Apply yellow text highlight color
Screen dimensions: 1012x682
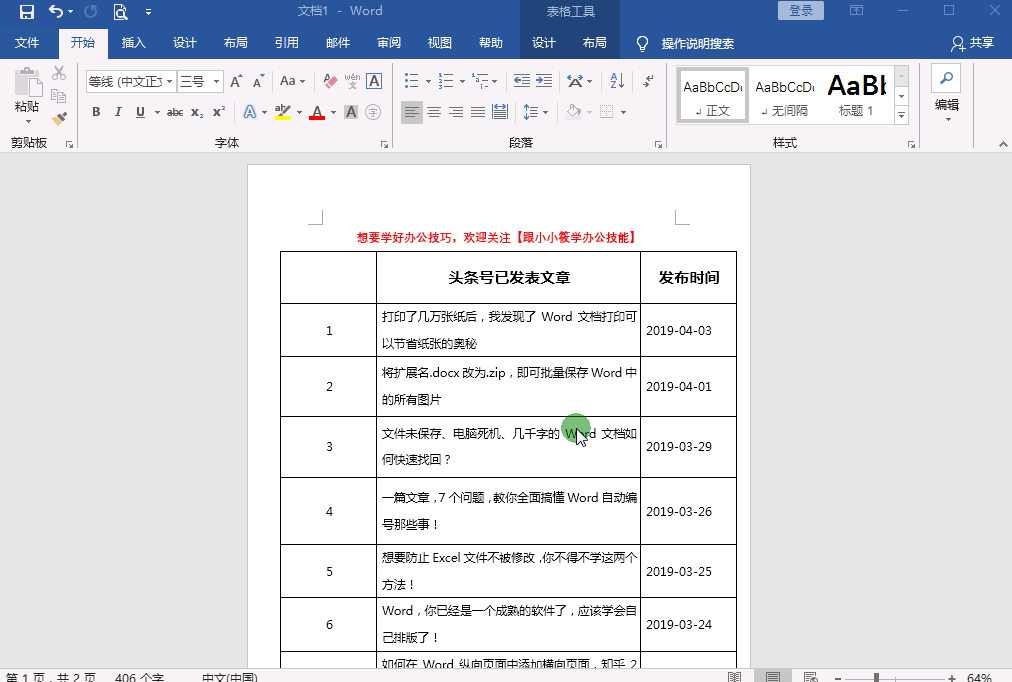(x=283, y=112)
